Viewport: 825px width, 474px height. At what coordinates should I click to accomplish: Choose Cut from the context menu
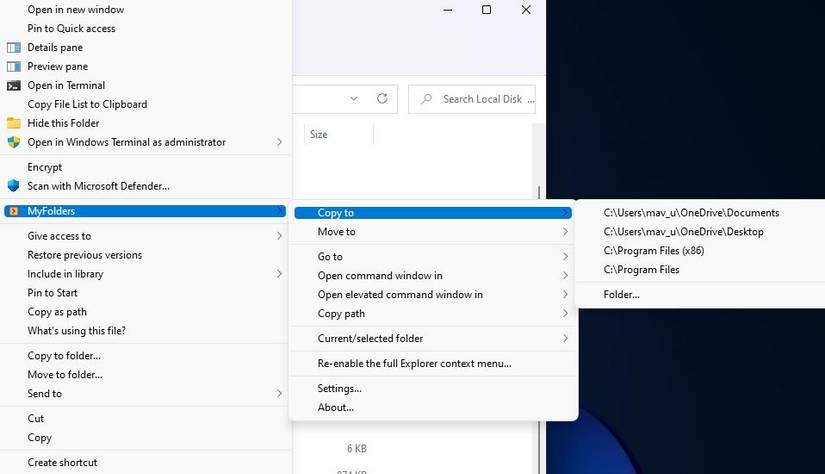[x=35, y=418]
